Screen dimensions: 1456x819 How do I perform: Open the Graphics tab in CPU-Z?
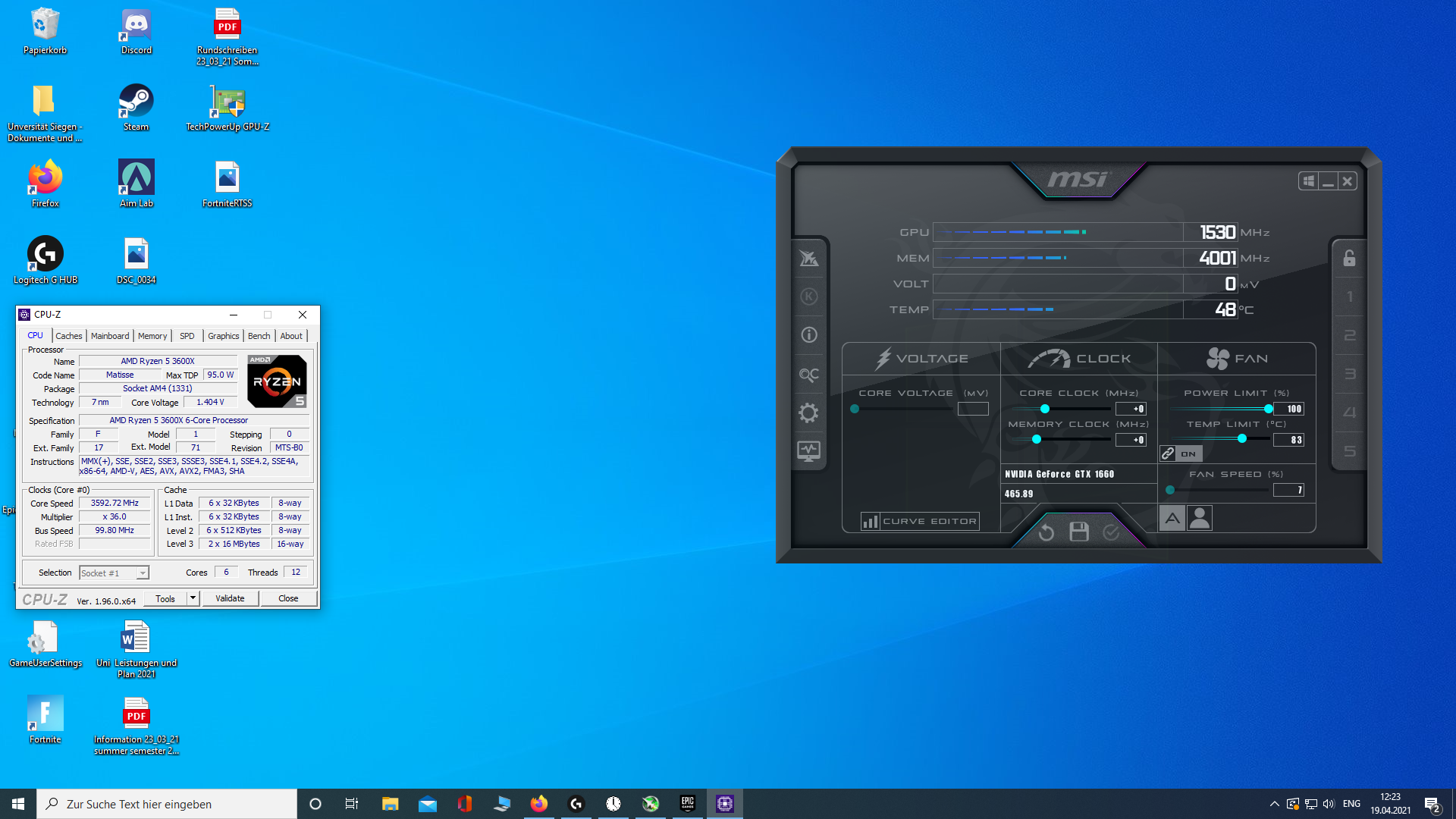tap(223, 336)
